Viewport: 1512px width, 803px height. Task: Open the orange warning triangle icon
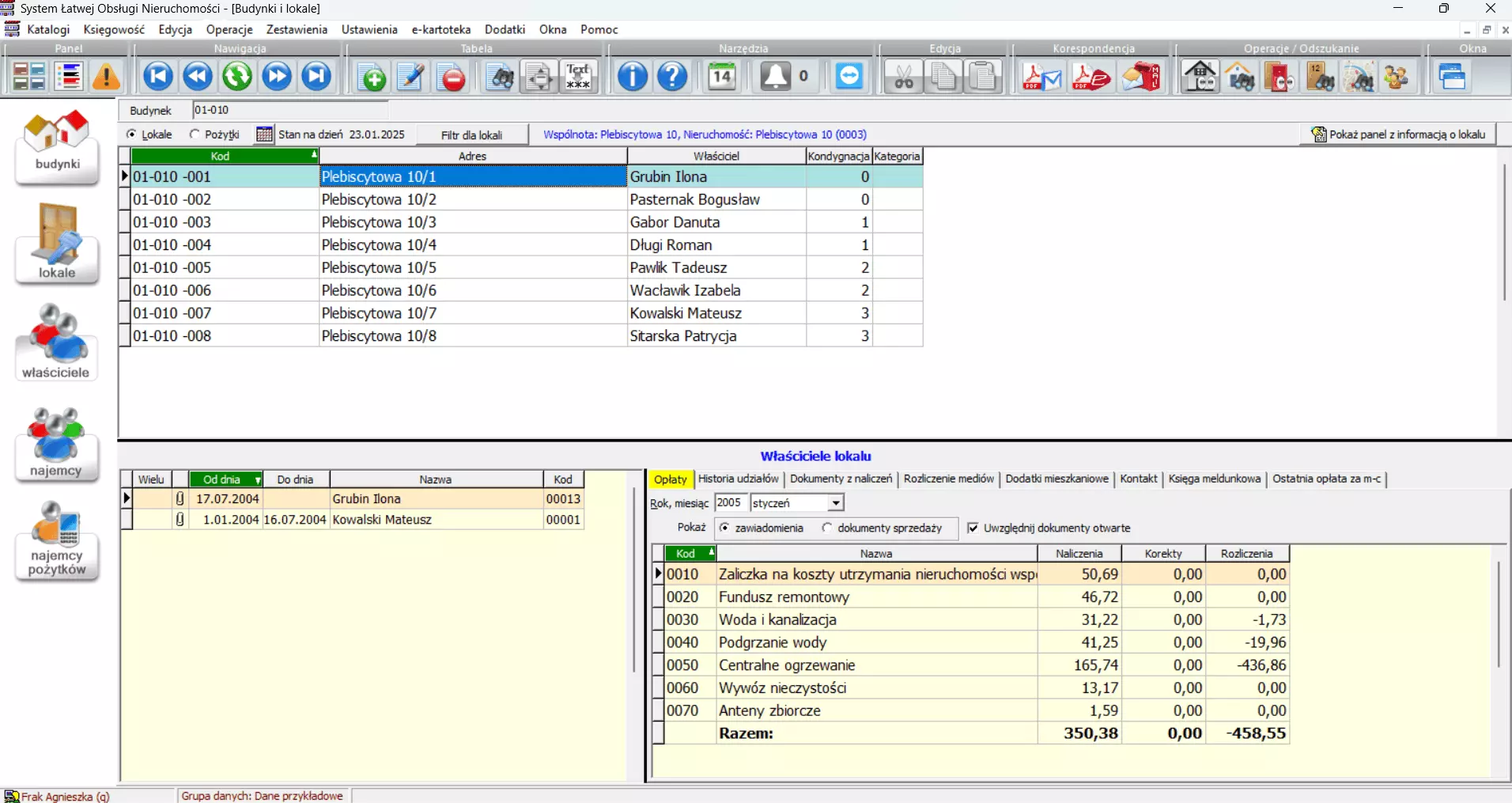(x=107, y=77)
